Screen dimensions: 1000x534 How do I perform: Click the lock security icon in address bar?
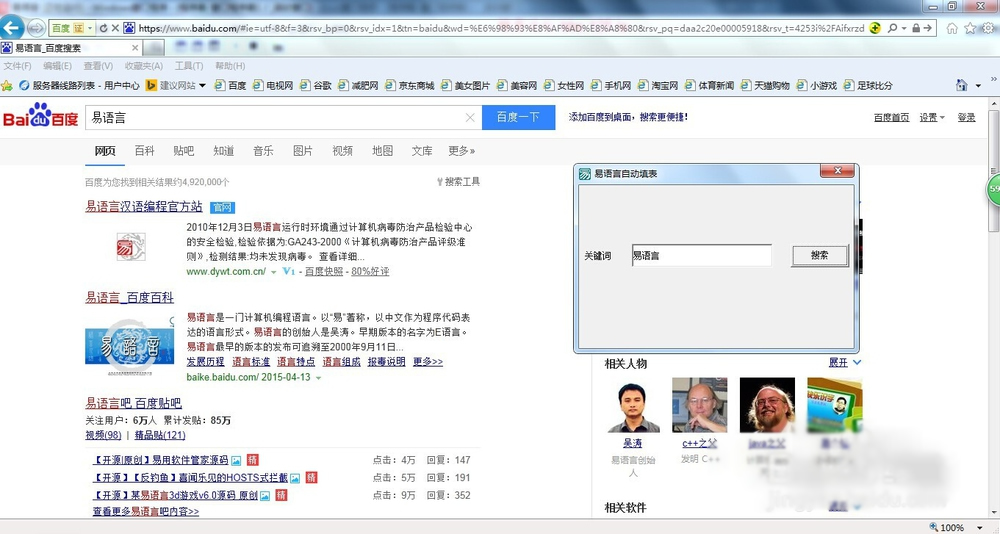pos(916,28)
